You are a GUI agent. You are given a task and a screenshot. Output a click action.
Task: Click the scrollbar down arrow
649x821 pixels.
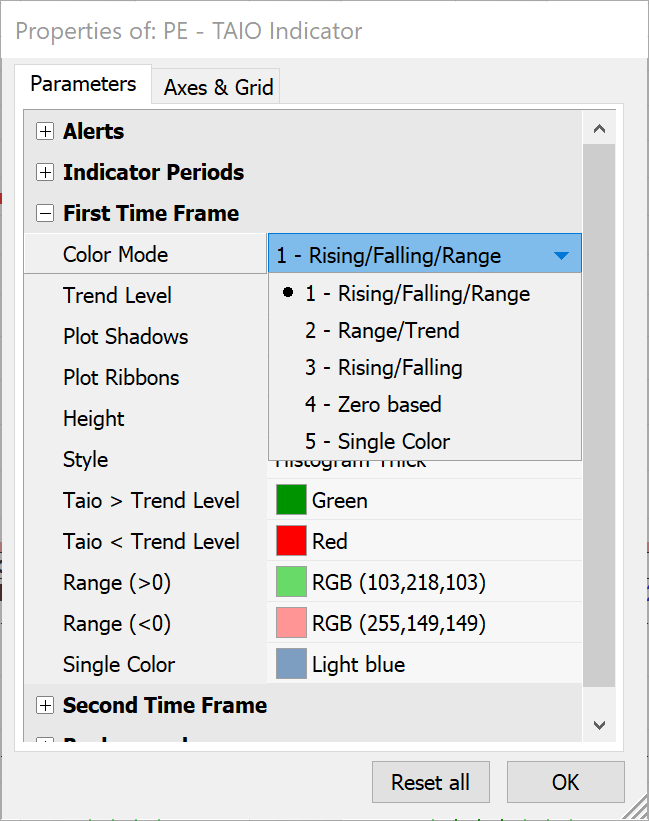600,724
